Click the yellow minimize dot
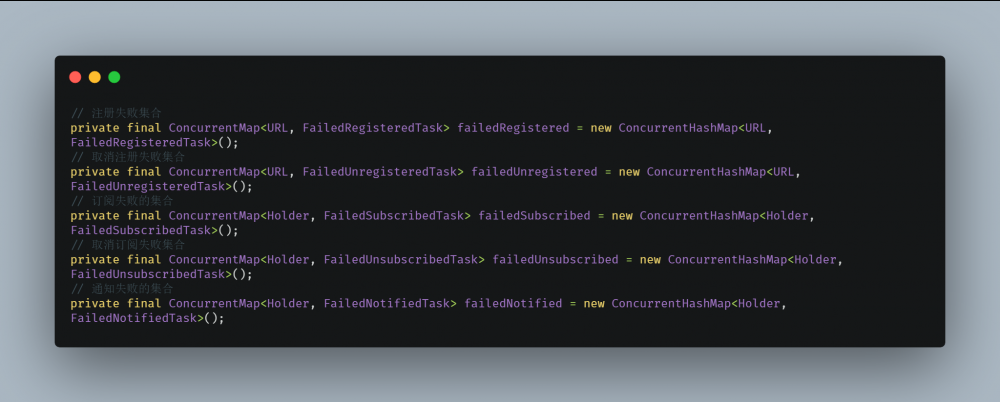 pyautogui.click(x=95, y=77)
